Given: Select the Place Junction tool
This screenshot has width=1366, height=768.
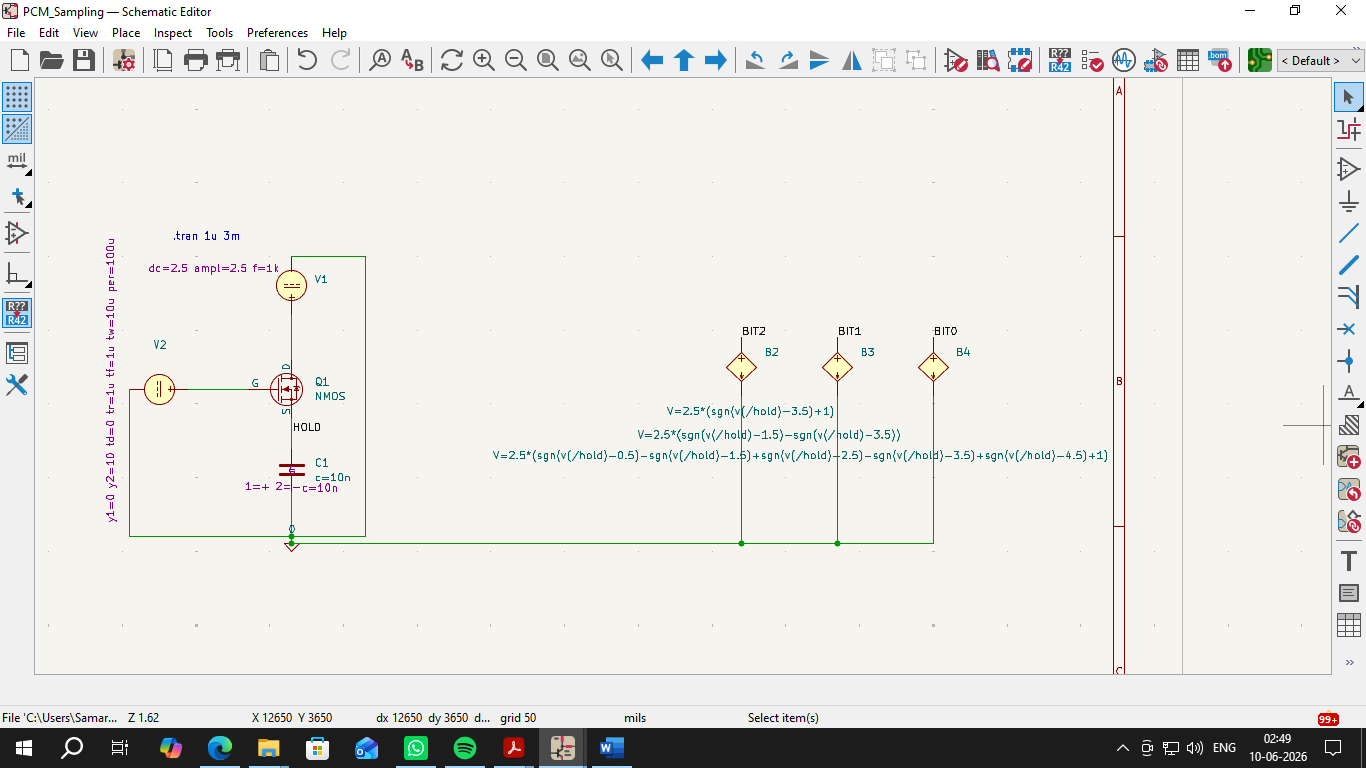Looking at the screenshot, I should pyautogui.click(x=1349, y=361).
